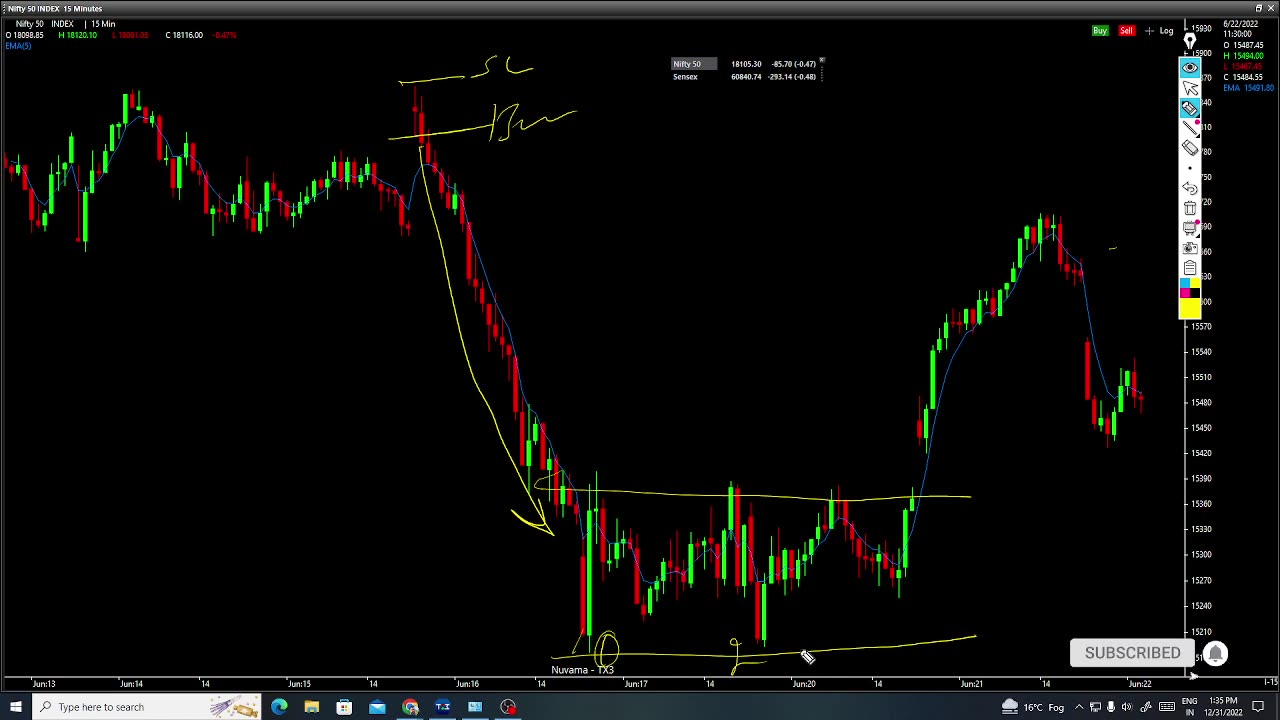The image size is (1280, 720).
Task: Click the red Sell button
Action: tap(1126, 31)
